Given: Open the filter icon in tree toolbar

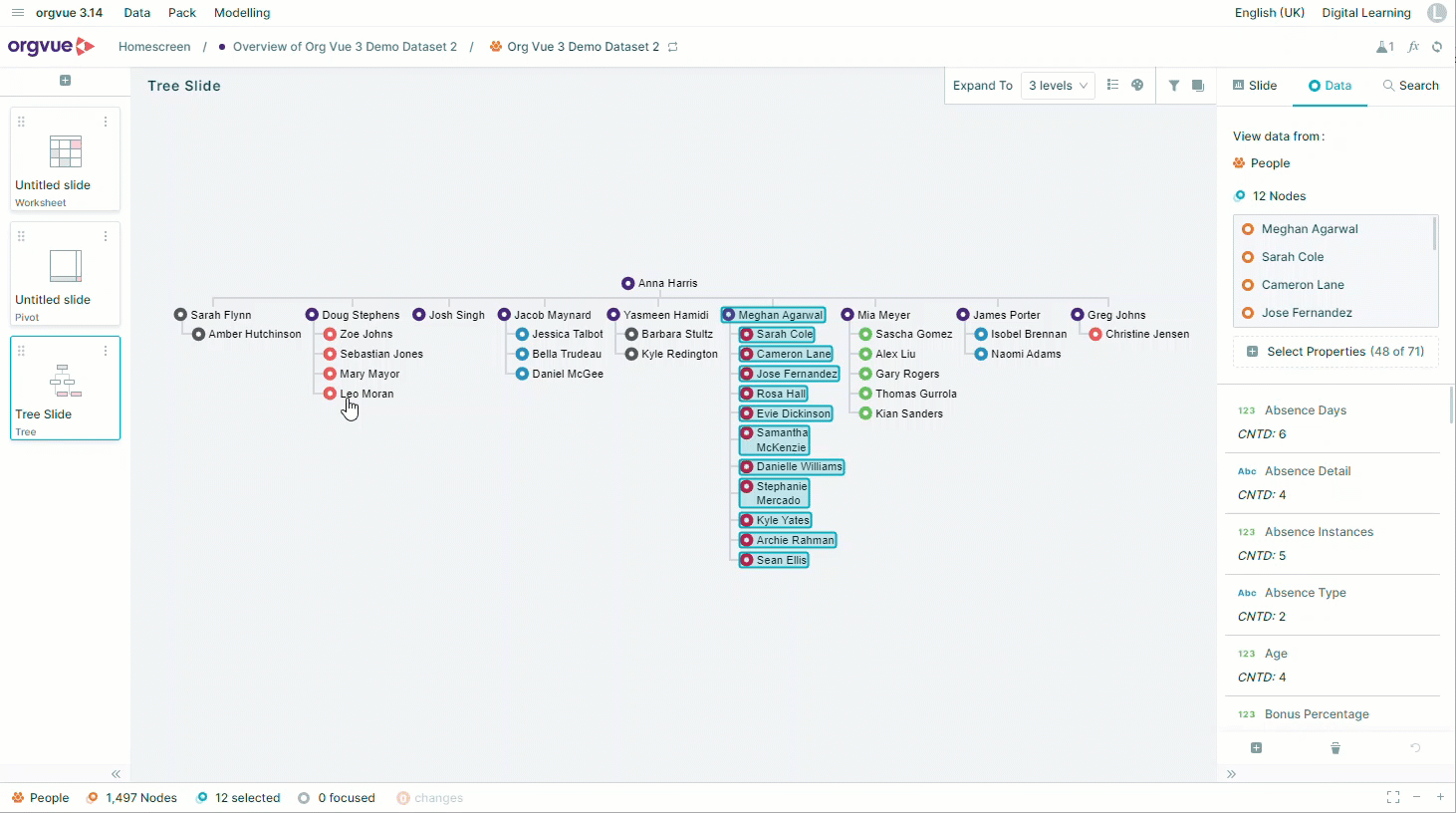Looking at the screenshot, I should click(x=1174, y=86).
